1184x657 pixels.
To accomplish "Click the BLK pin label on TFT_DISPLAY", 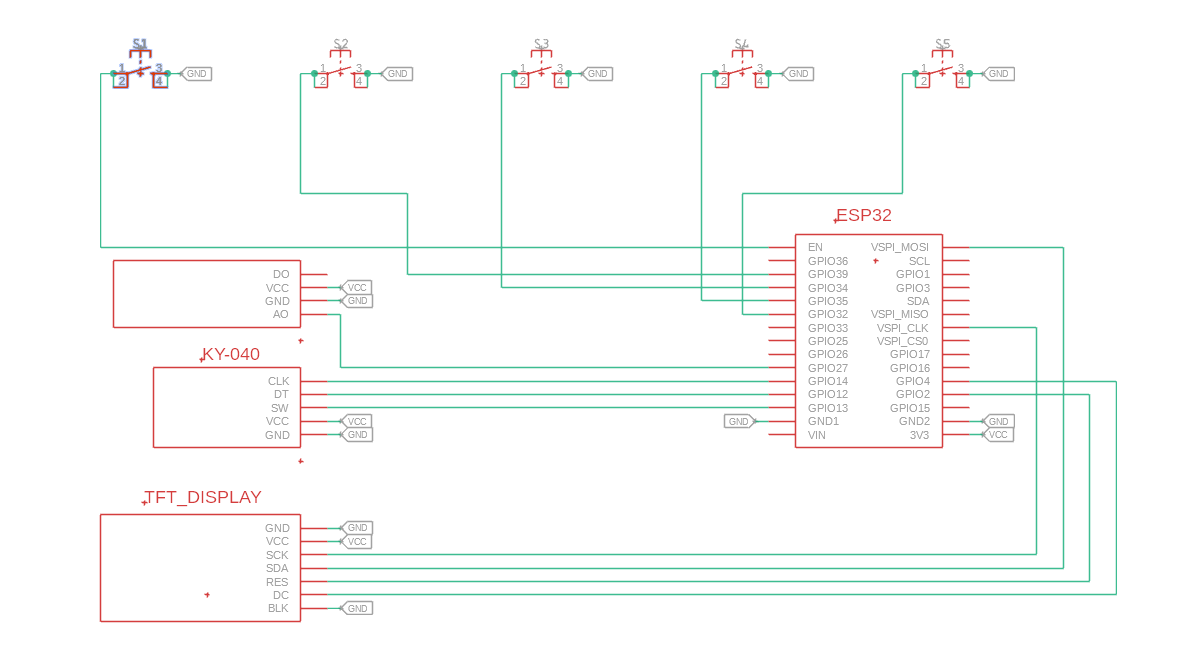I will point(279,608).
